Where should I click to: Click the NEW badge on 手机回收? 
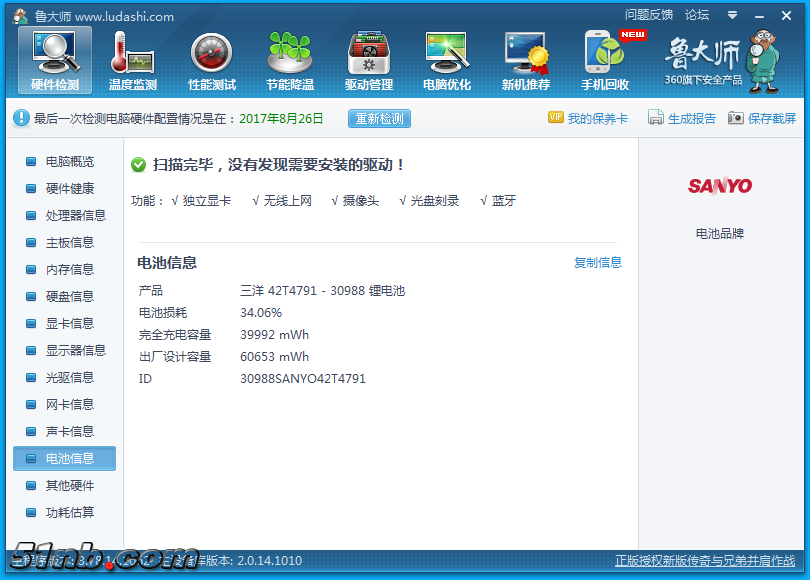point(633,35)
